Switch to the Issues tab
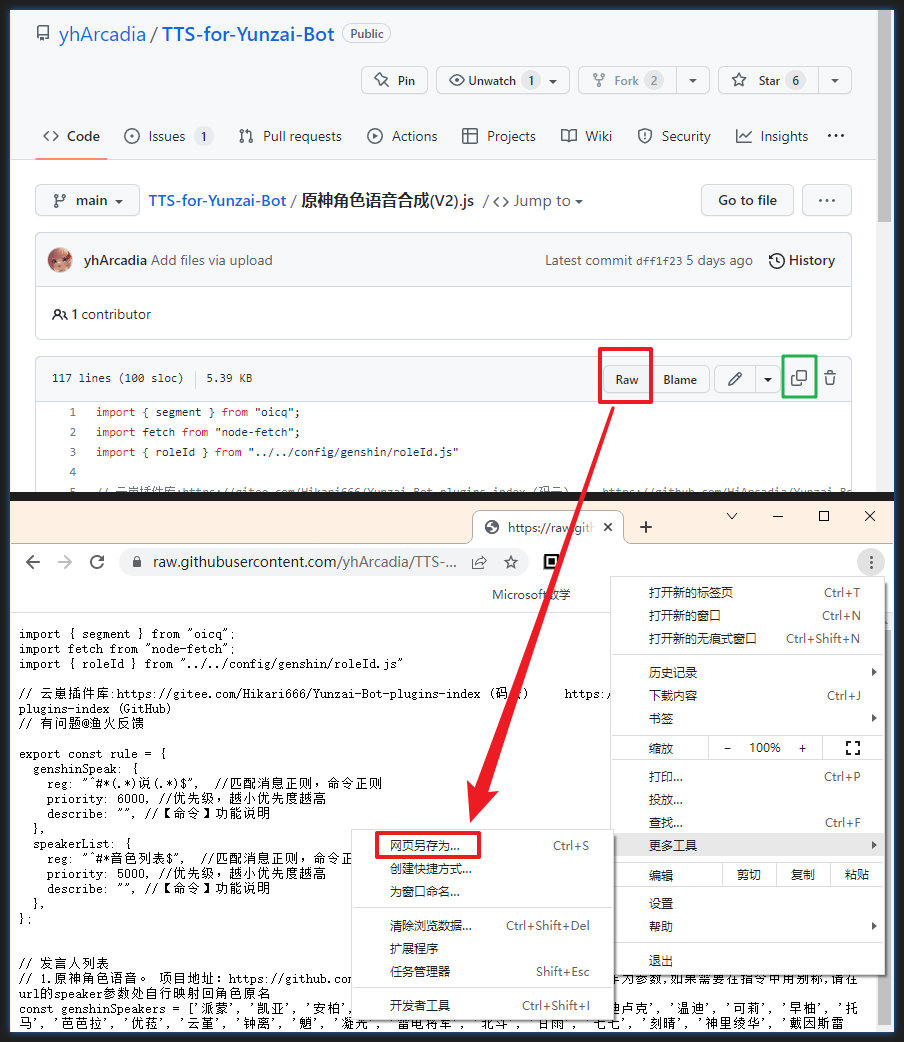The height and width of the screenshot is (1042, 904). point(168,136)
